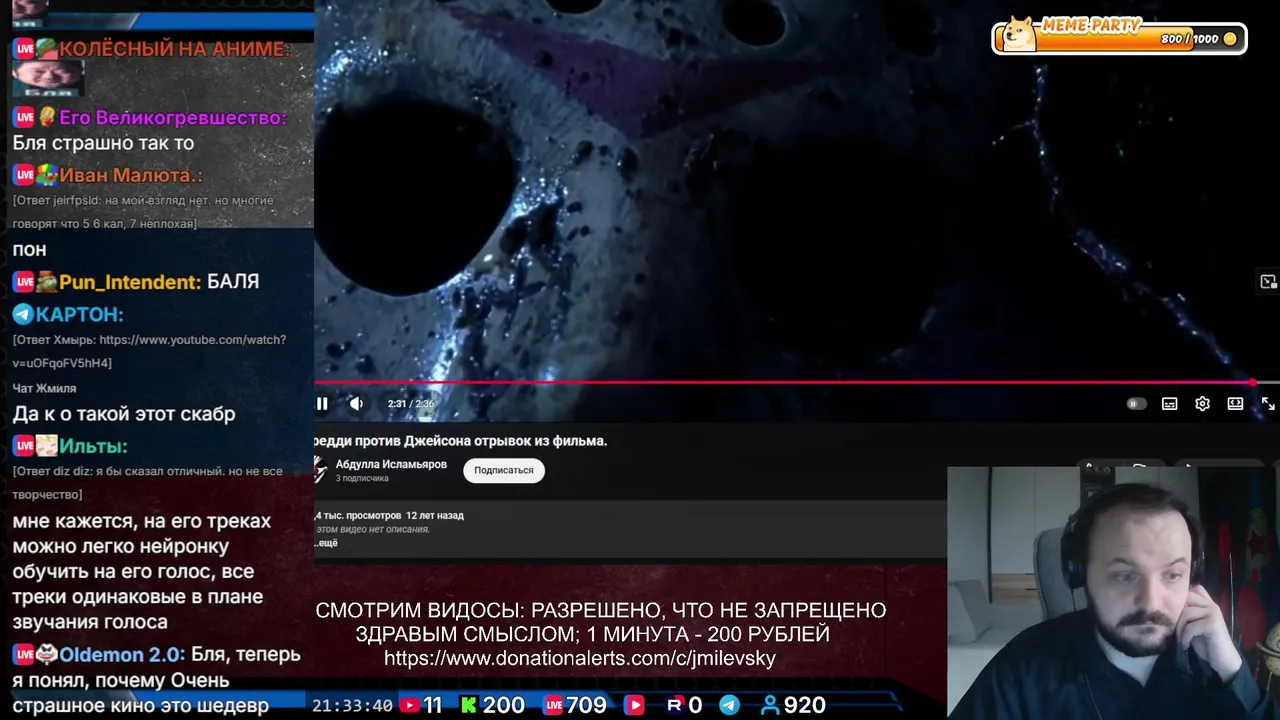This screenshot has height=720, width=1280.
Task: Click the LIVE badge beside Oldemon 2.0
Action: tap(24, 654)
